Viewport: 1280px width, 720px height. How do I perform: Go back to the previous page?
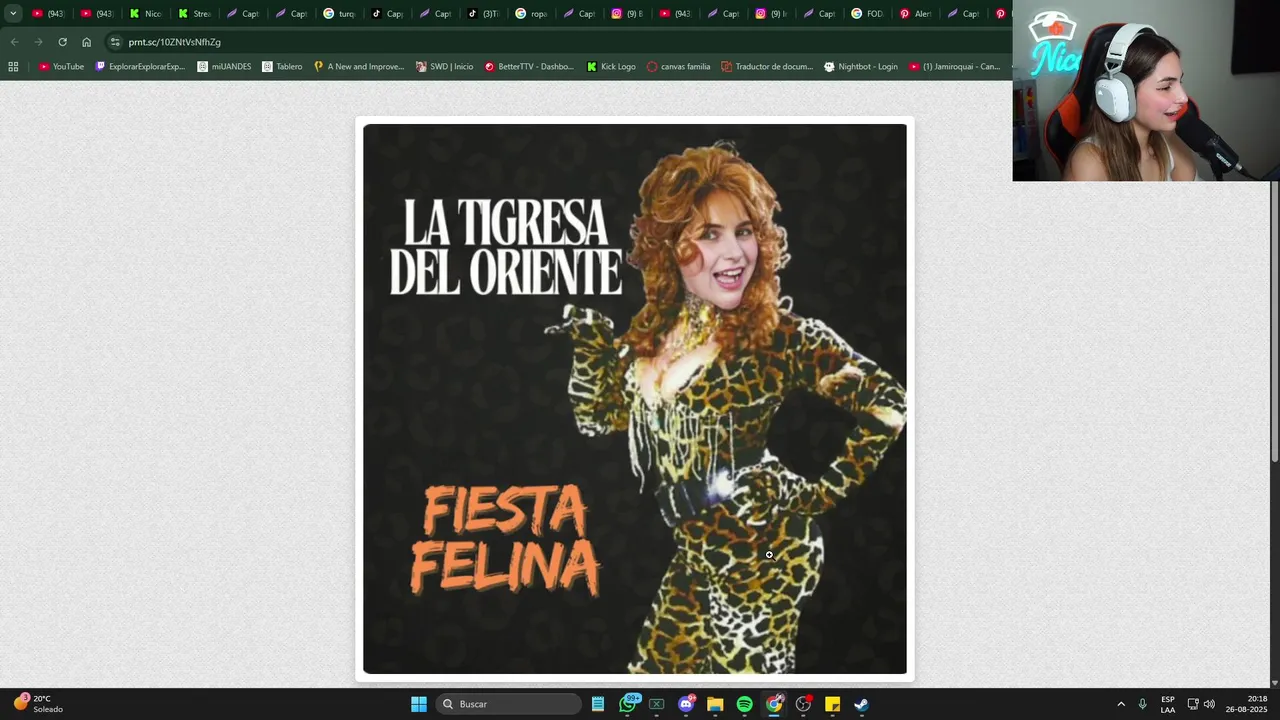pos(14,42)
